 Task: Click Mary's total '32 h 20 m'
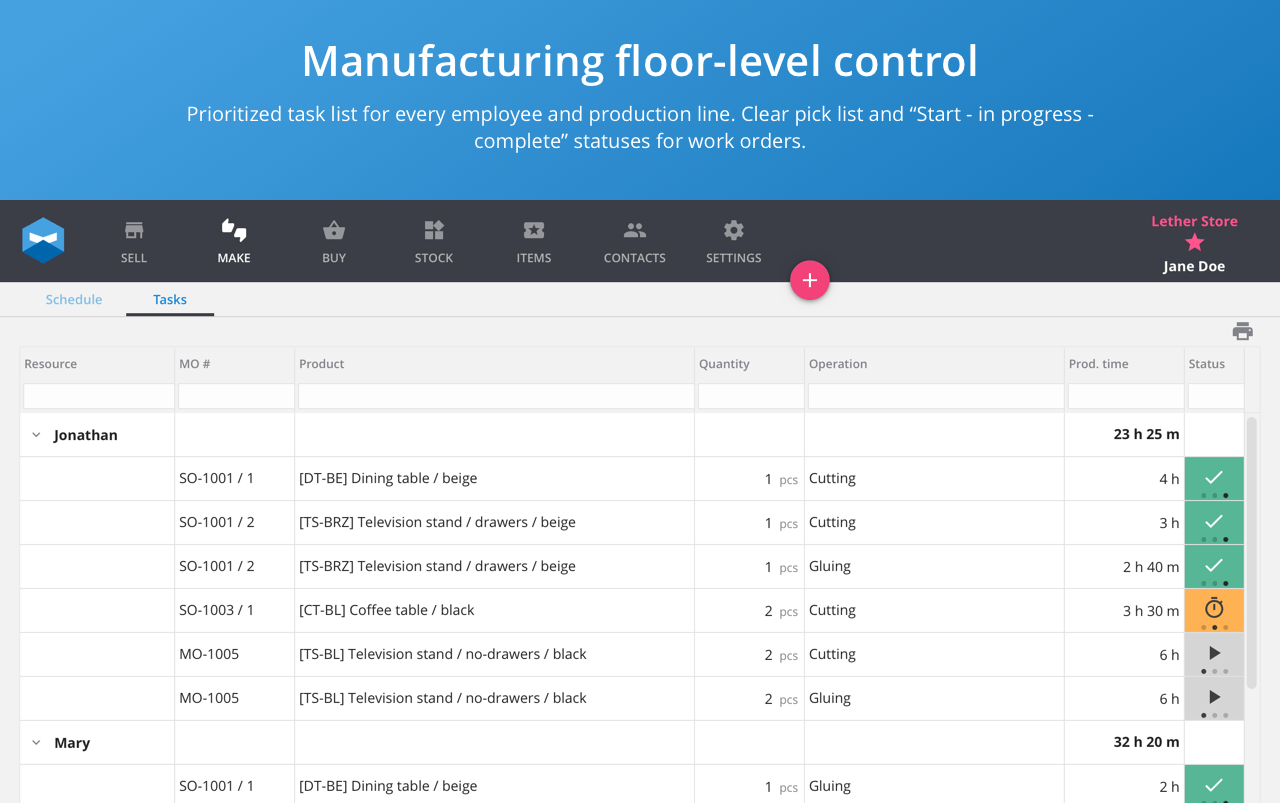pyautogui.click(x=1146, y=743)
